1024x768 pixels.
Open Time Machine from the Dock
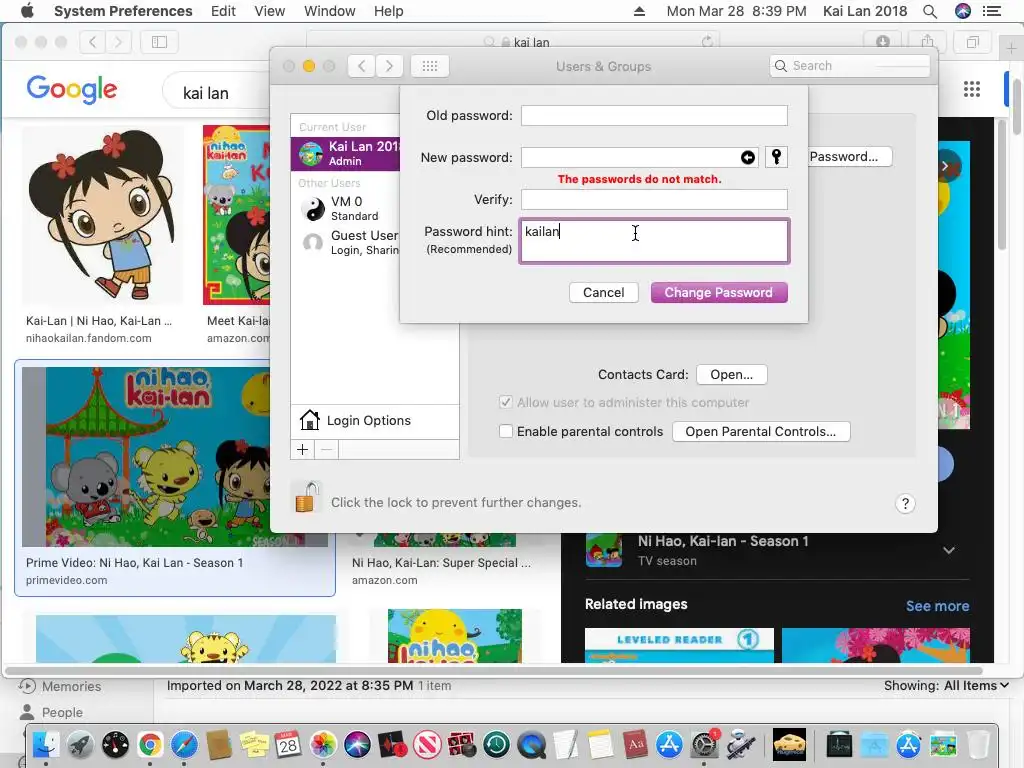pos(496,744)
